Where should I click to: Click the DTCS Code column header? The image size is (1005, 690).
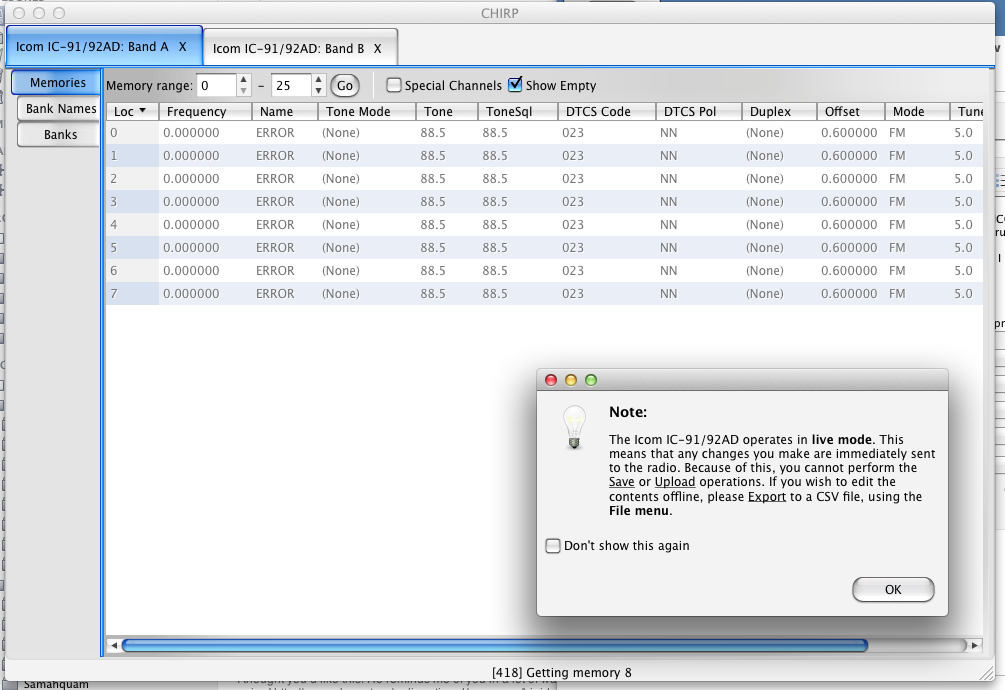[x=607, y=111]
